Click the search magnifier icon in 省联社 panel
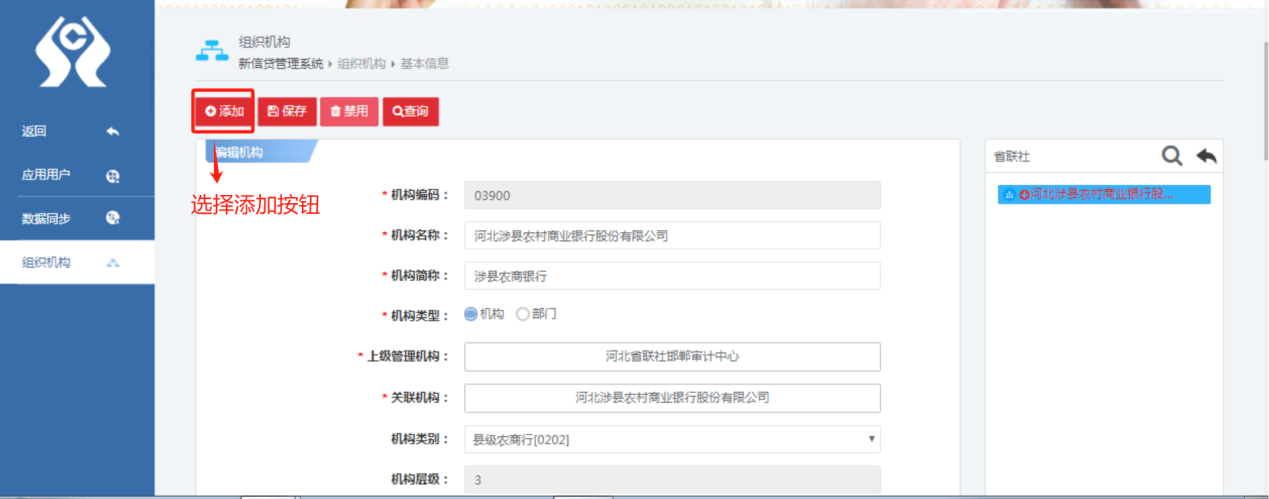 (x=1172, y=156)
